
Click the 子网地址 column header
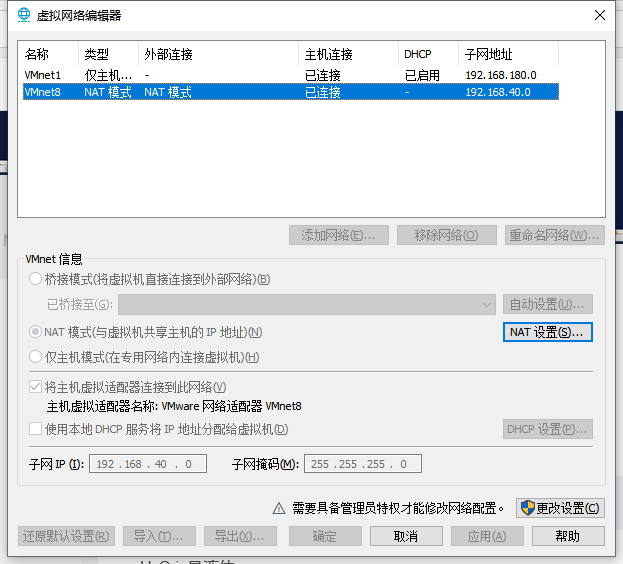[509, 54]
